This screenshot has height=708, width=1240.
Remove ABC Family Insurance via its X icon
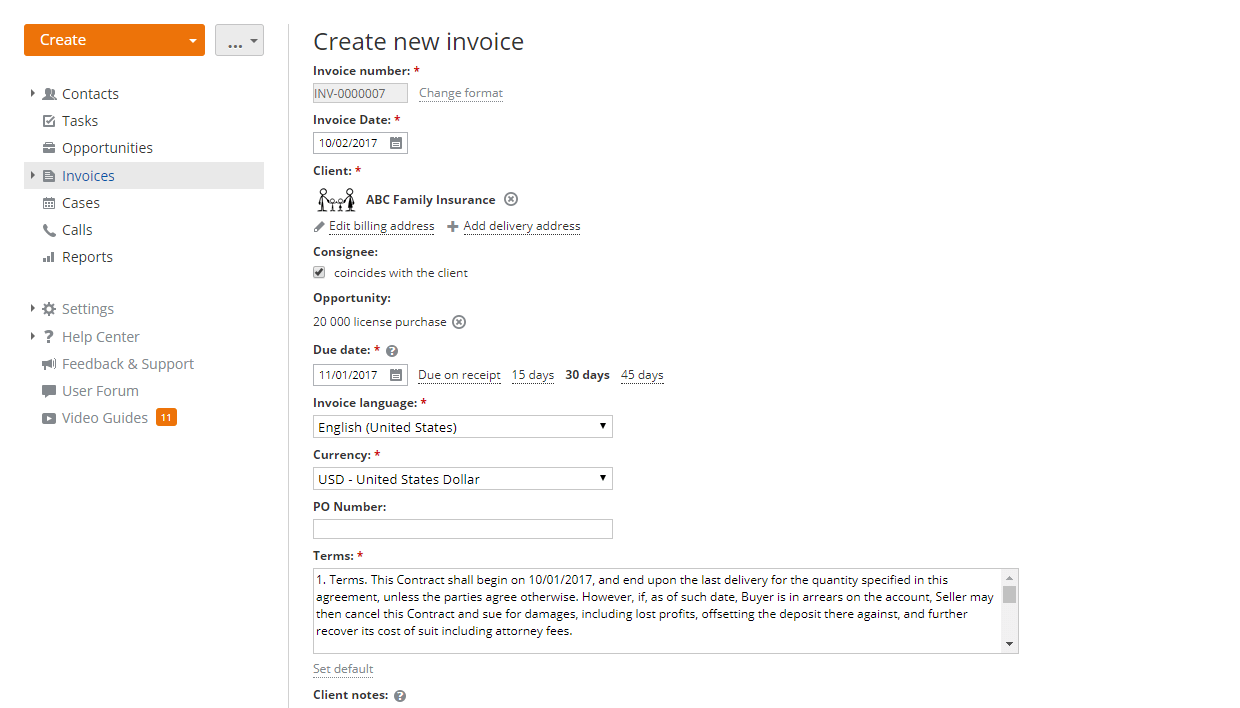tap(511, 199)
